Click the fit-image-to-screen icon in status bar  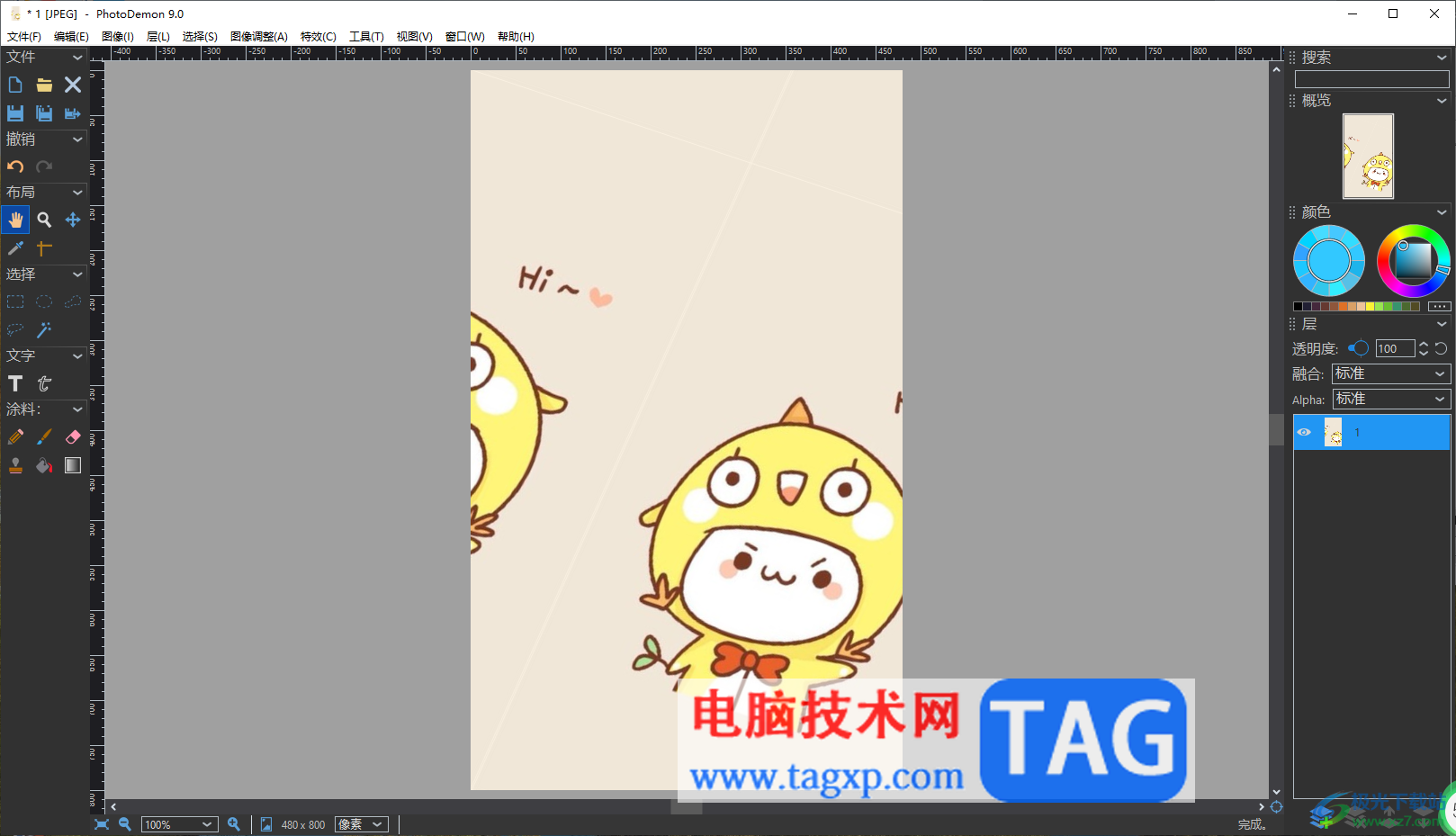(102, 824)
